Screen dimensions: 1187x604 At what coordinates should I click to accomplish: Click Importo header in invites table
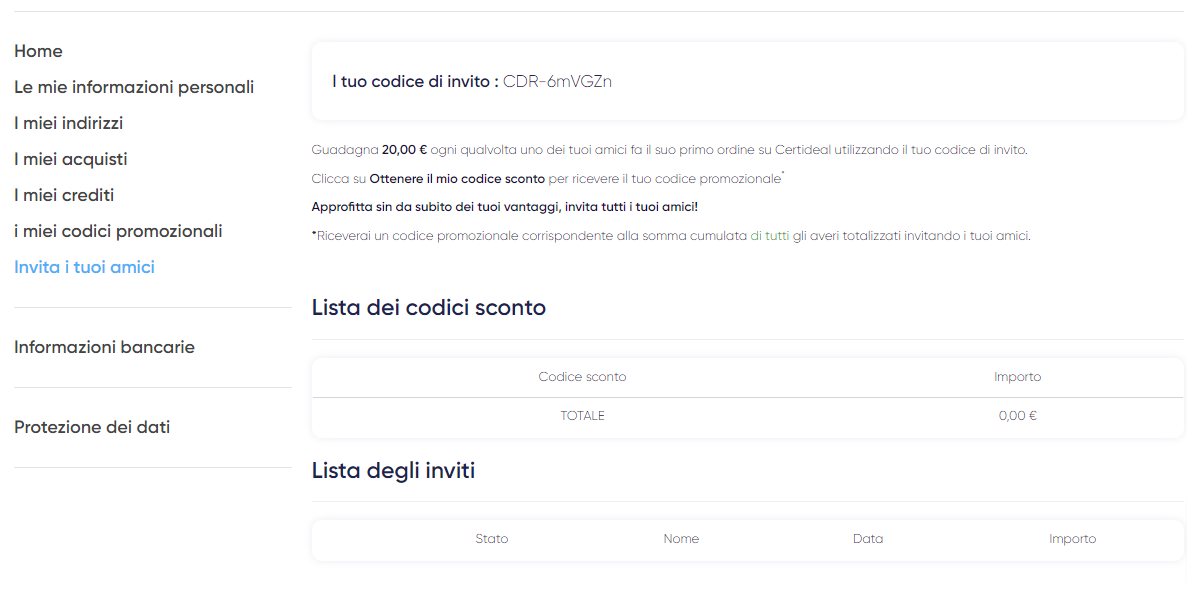point(1072,539)
